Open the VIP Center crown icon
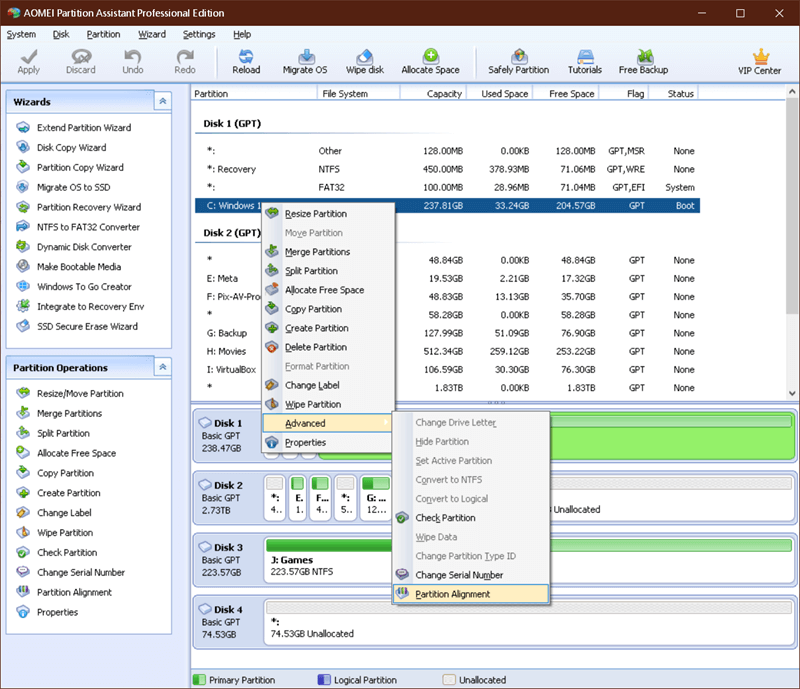Viewport: 800px width, 689px height. pos(760,56)
